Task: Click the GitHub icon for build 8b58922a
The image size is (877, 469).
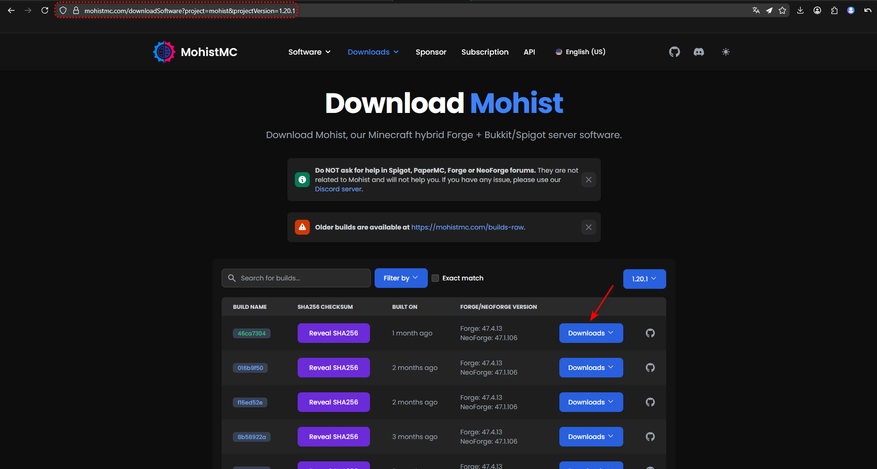Action: coord(650,437)
